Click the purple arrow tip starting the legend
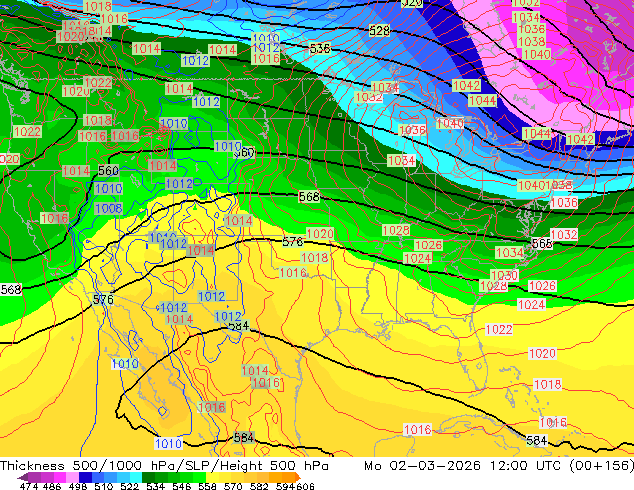This screenshot has height=490, width=634. [x=22, y=477]
